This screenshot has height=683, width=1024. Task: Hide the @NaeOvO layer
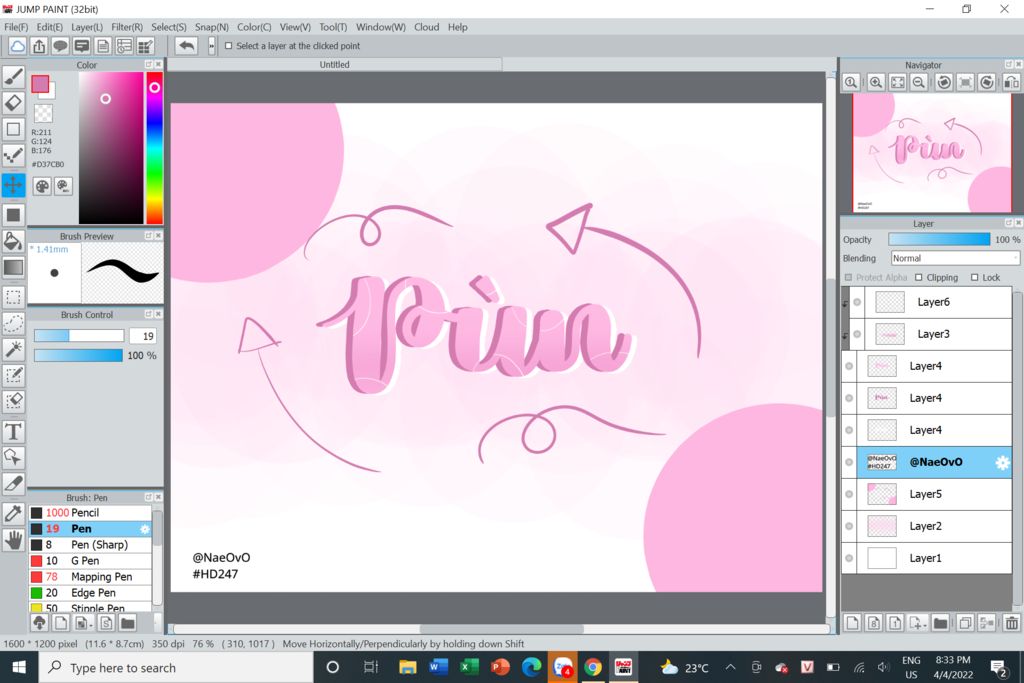coord(849,462)
